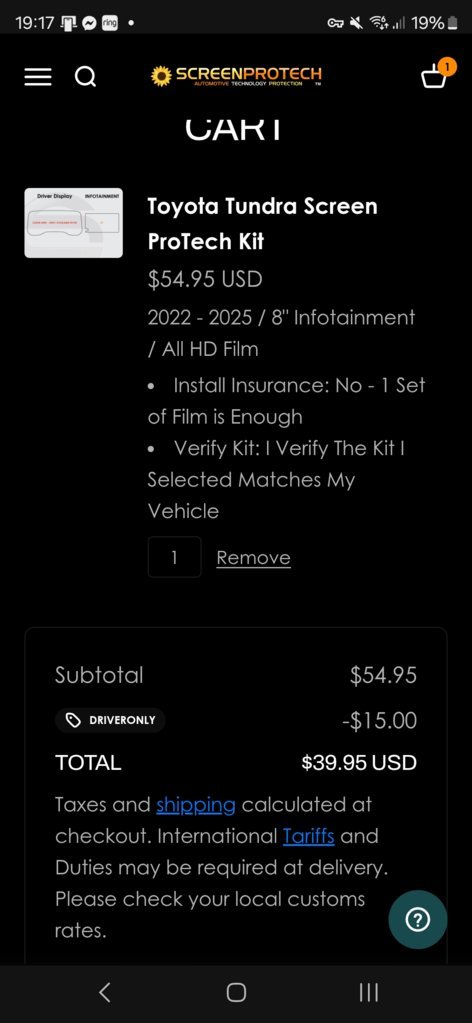Tap the orange cart count badge
The height and width of the screenshot is (1023, 472).
tap(447, 65)
